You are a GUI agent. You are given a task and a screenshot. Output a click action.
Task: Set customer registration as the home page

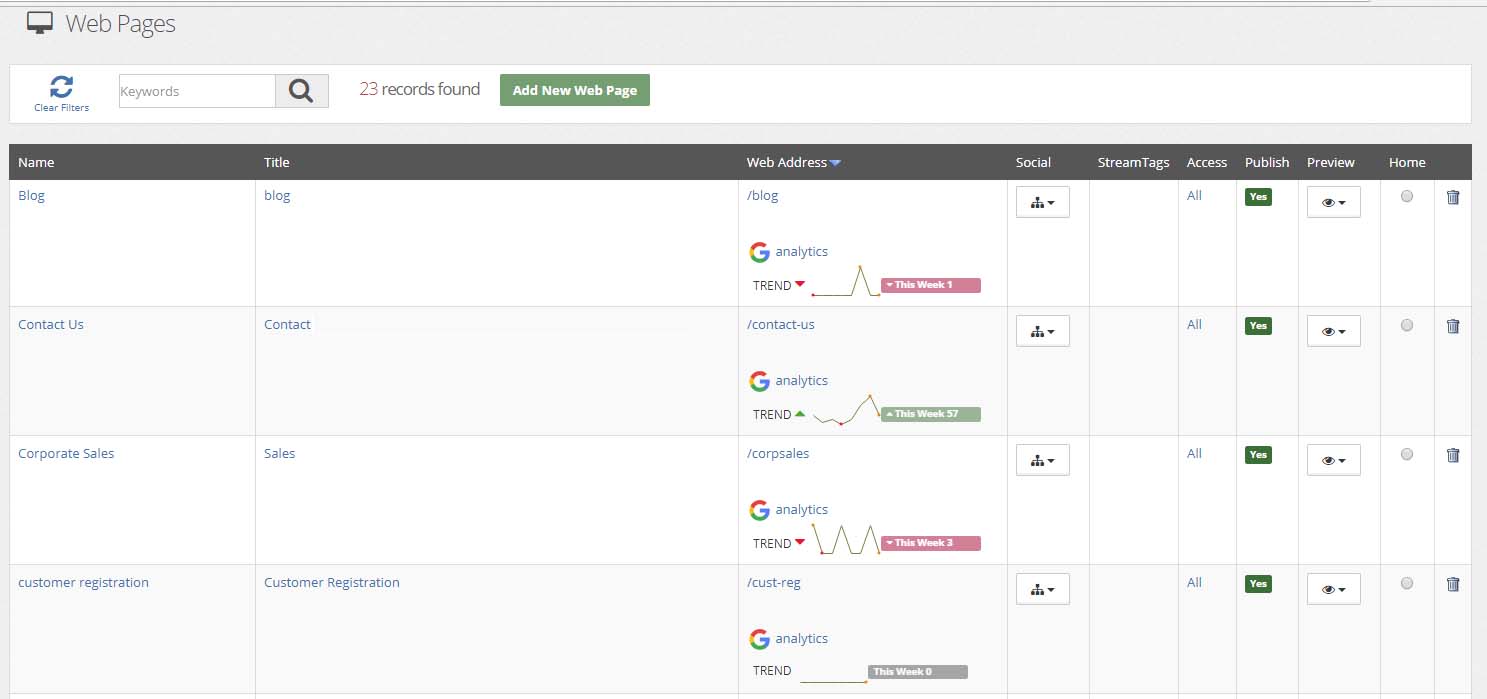(x=1407, y=583)
